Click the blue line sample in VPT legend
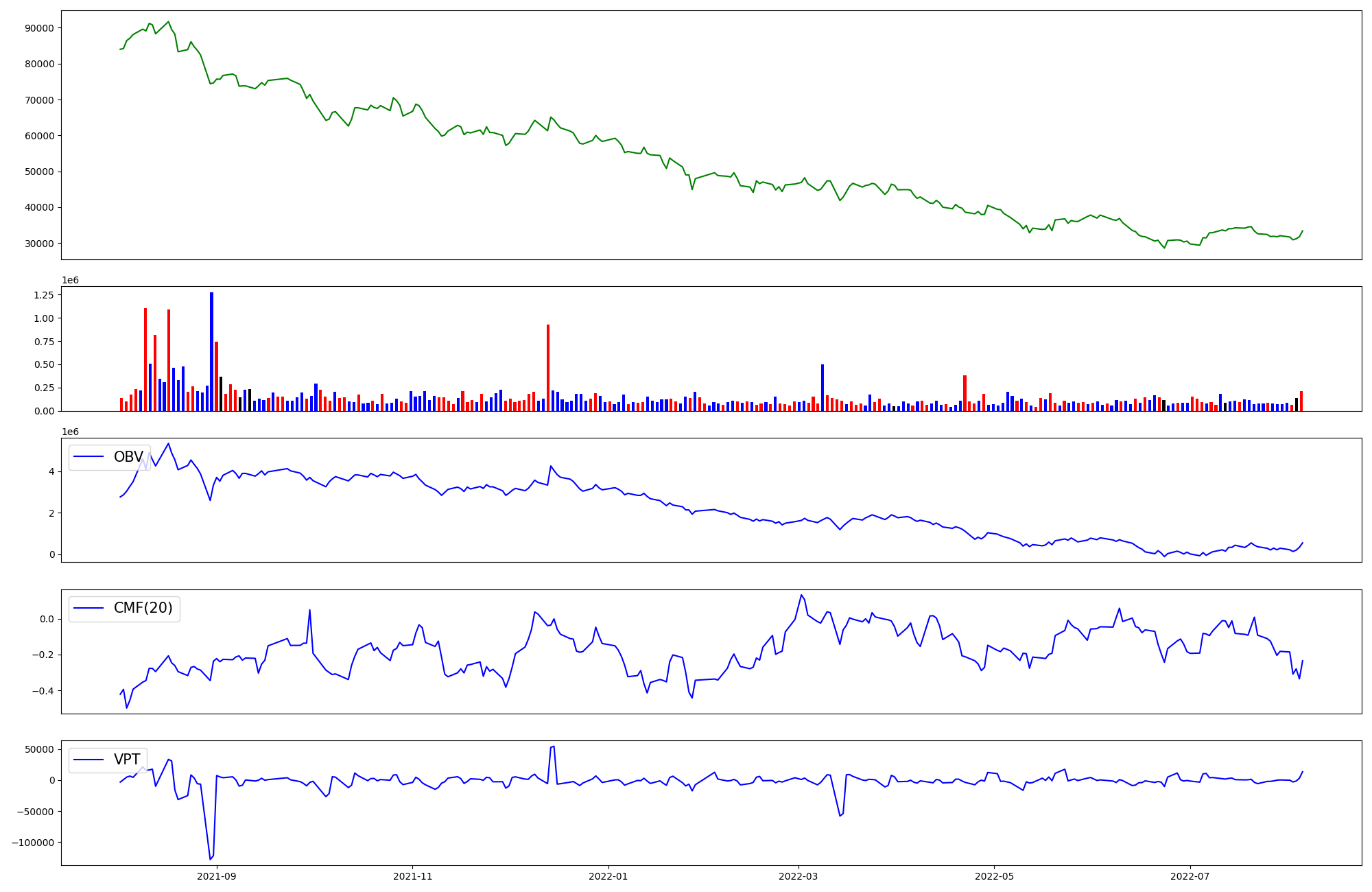Viewport: 1372px width, 892px height. click(x=88, y=760)
